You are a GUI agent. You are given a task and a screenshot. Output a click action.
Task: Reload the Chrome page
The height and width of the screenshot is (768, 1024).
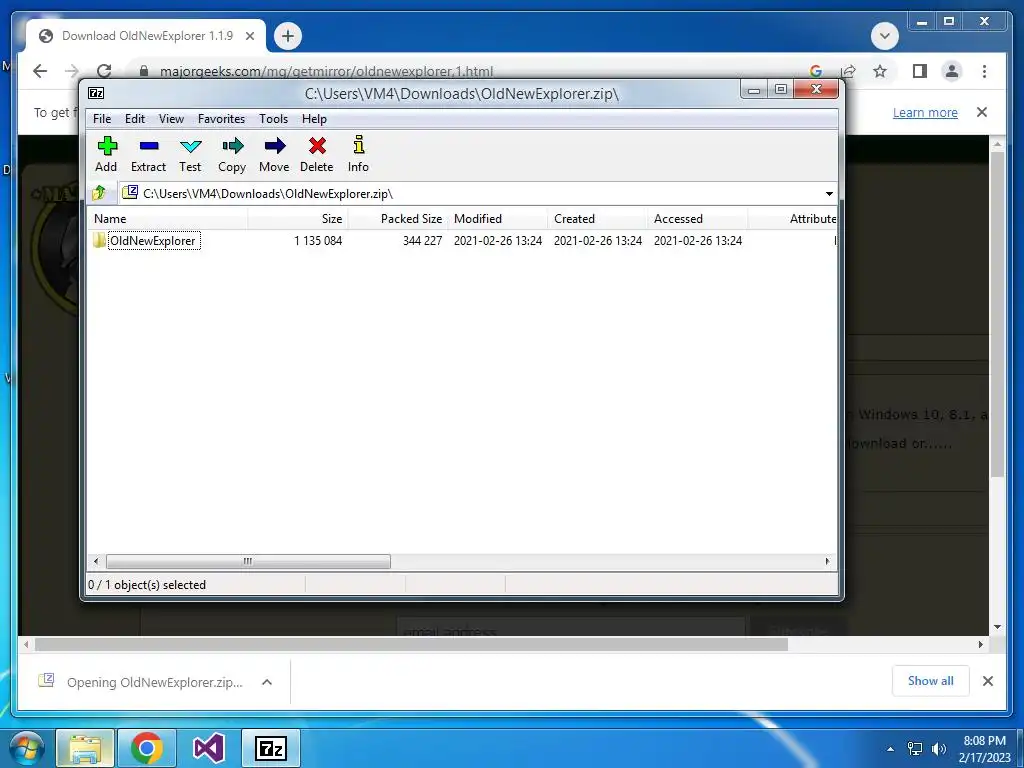tap(104, 71)
